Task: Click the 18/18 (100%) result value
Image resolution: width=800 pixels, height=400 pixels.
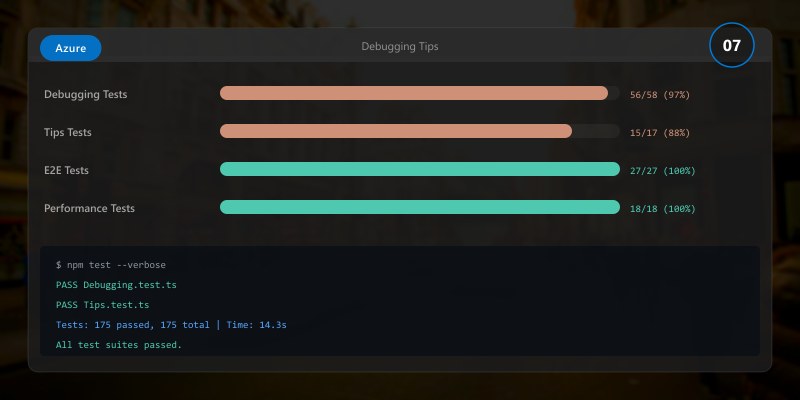Action: (663, 209)
